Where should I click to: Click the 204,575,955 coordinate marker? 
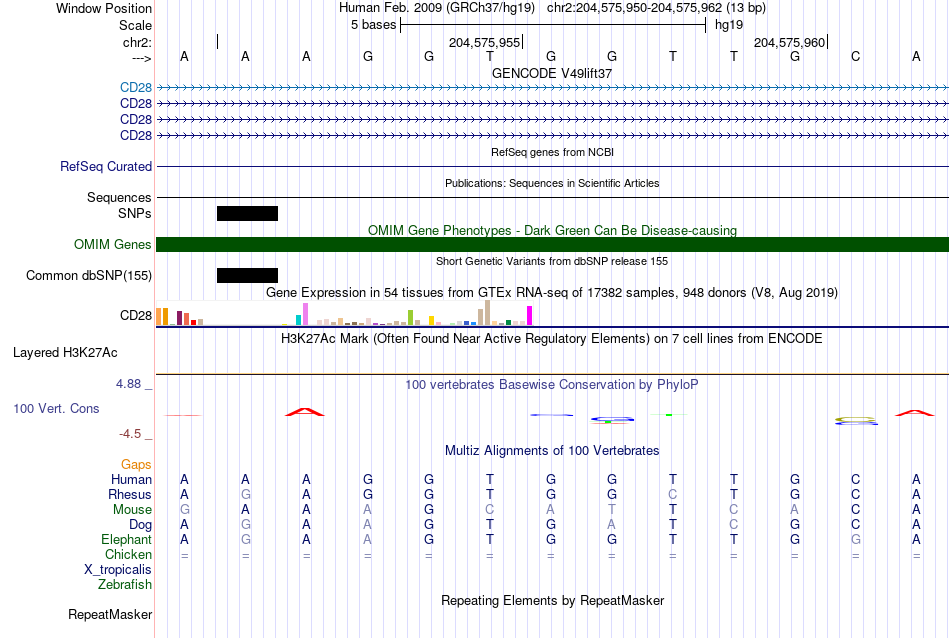click(485, 42)
